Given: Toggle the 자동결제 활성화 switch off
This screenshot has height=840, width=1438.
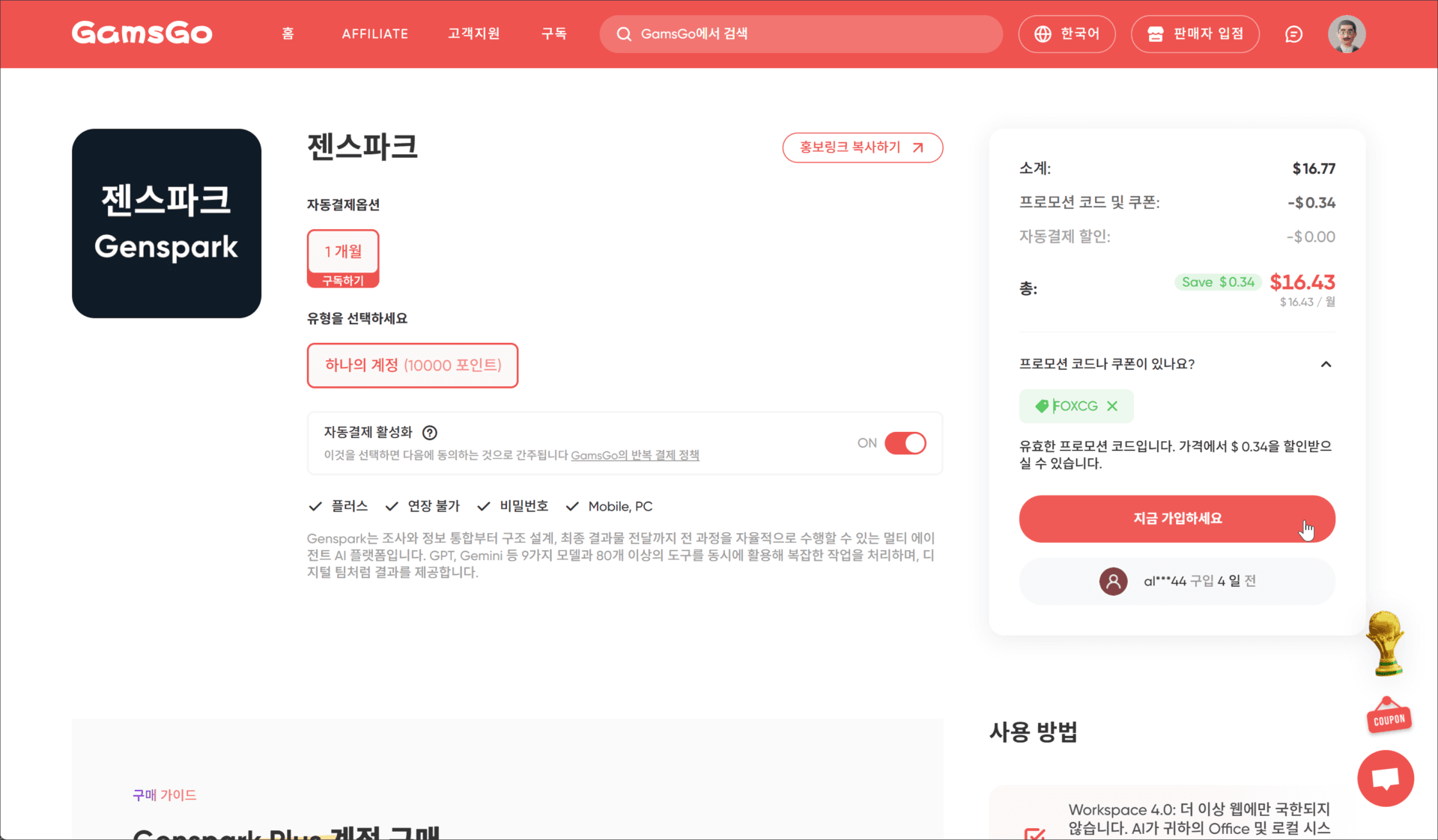Looking at the screenshot, I should coord(905,443).
